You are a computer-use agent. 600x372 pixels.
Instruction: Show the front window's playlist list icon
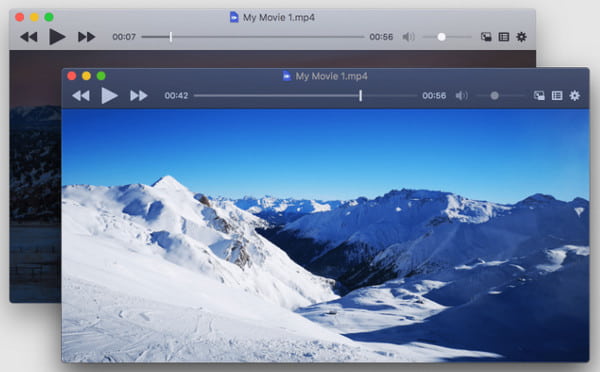557,95
